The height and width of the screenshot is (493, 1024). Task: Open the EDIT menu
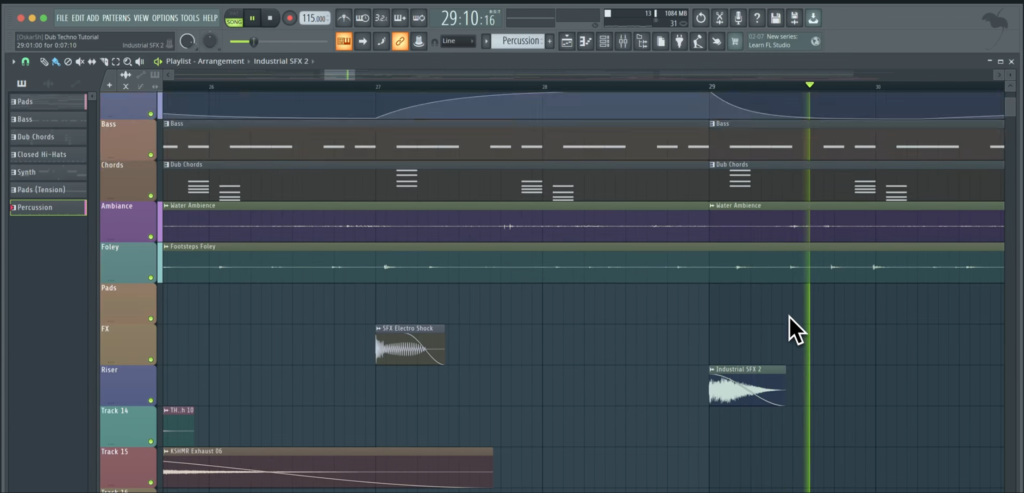pos(78,18)
